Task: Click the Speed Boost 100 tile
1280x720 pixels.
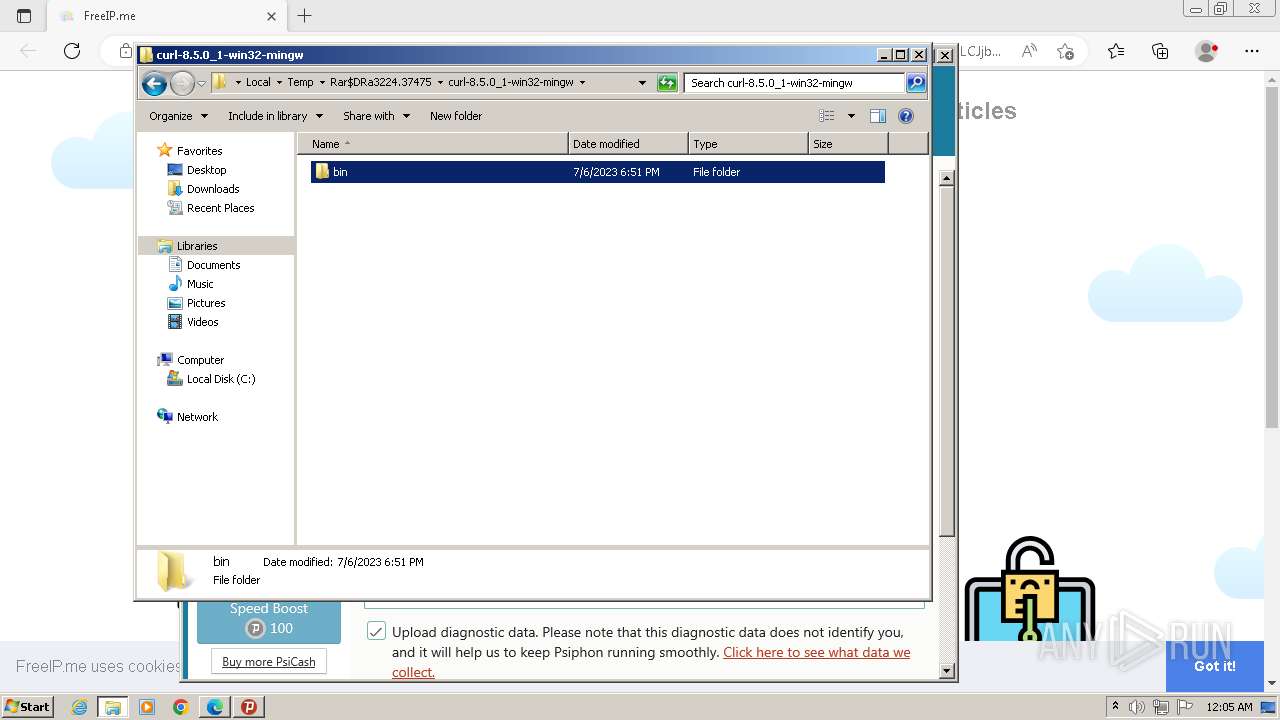Action: pyautogui.click(x=268, y=619)
